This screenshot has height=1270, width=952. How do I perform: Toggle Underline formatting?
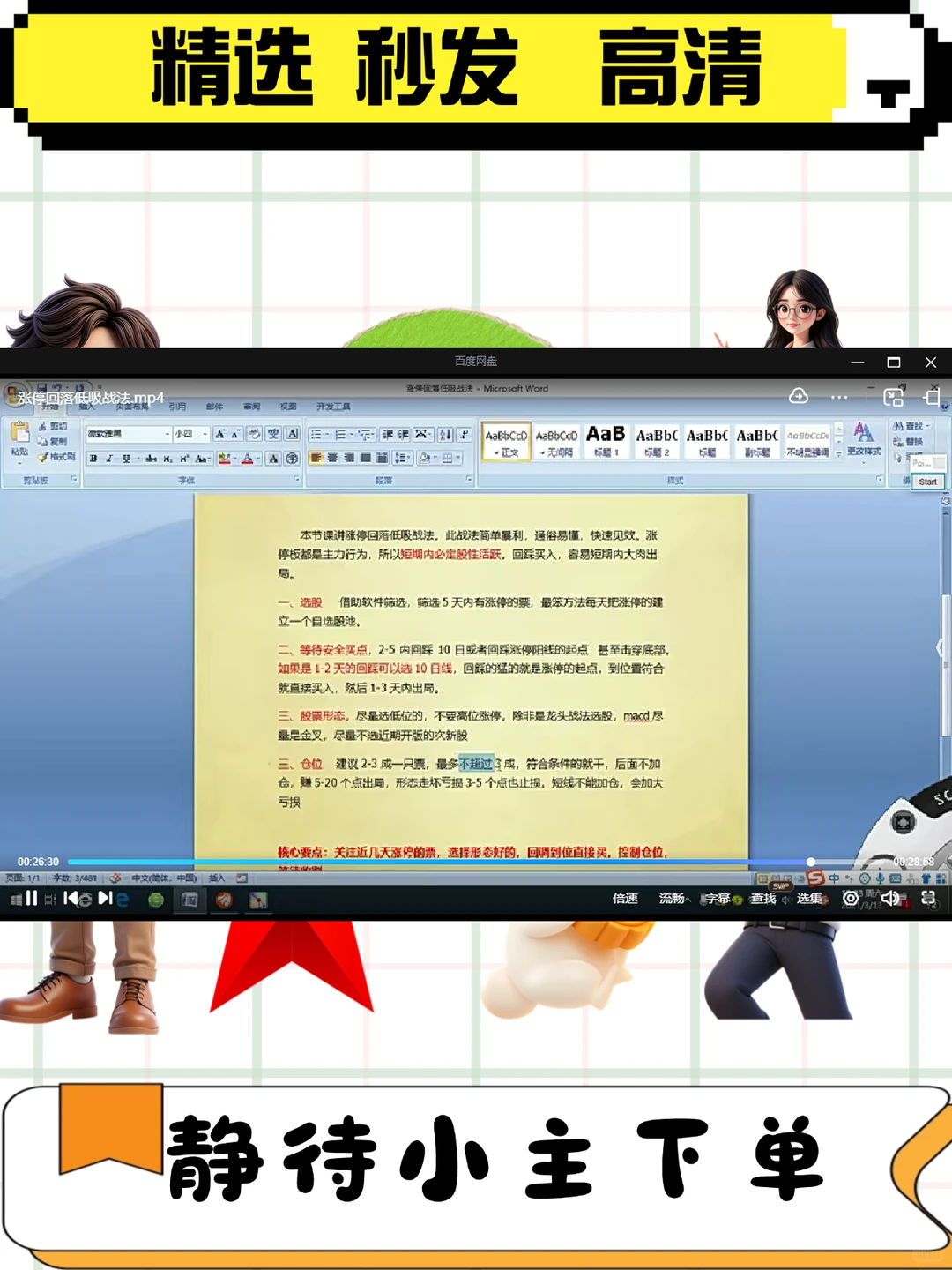pos(126,459)
